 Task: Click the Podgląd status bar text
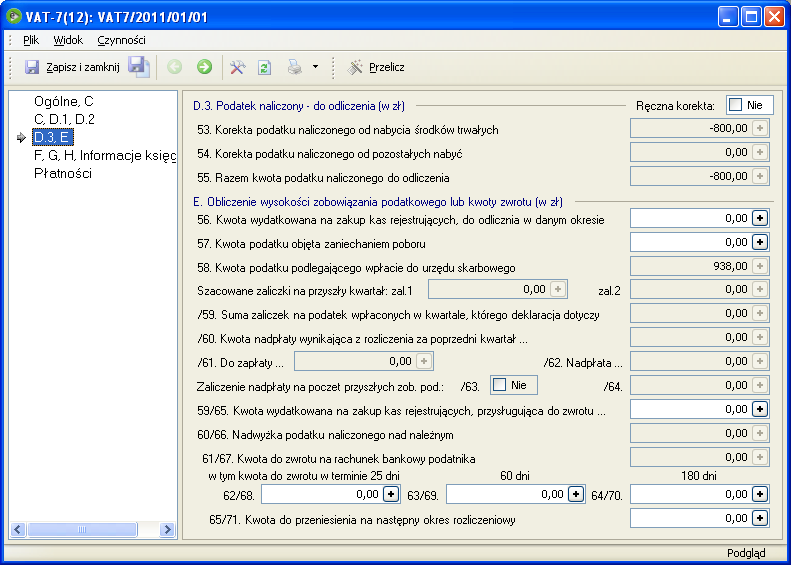click(x=746, y=553)
